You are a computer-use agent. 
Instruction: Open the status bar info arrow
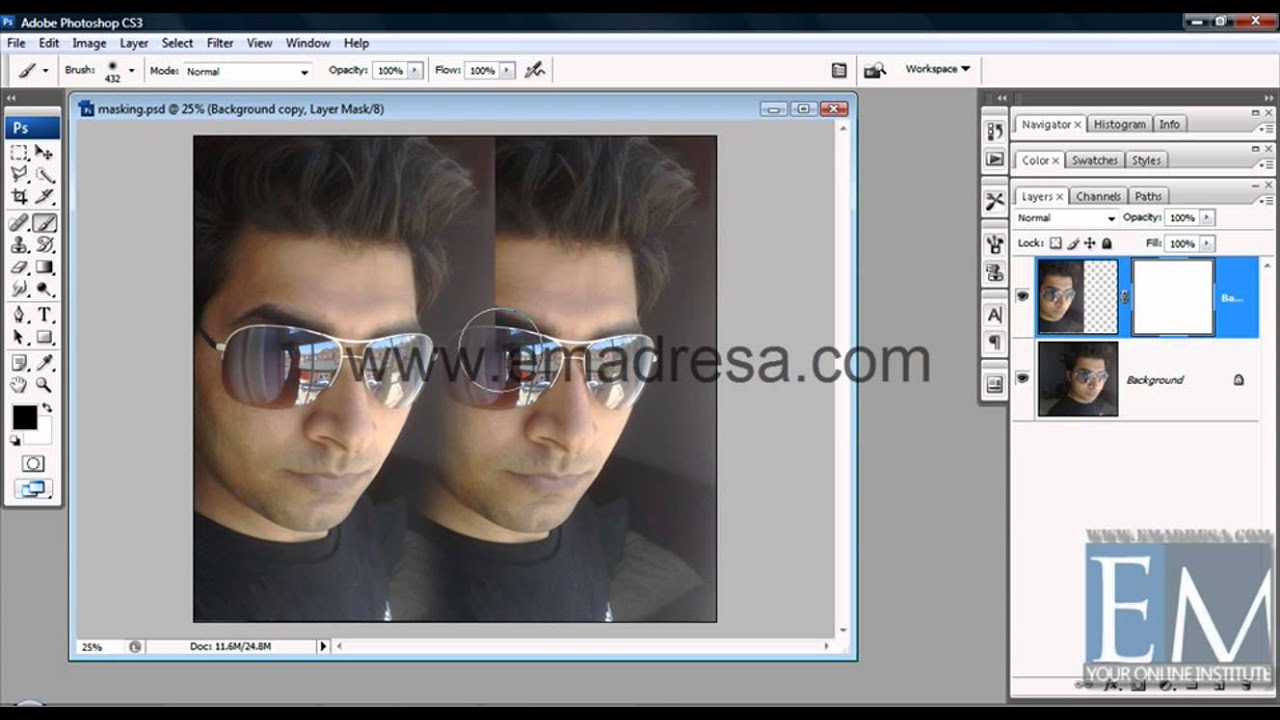[323, 647]
